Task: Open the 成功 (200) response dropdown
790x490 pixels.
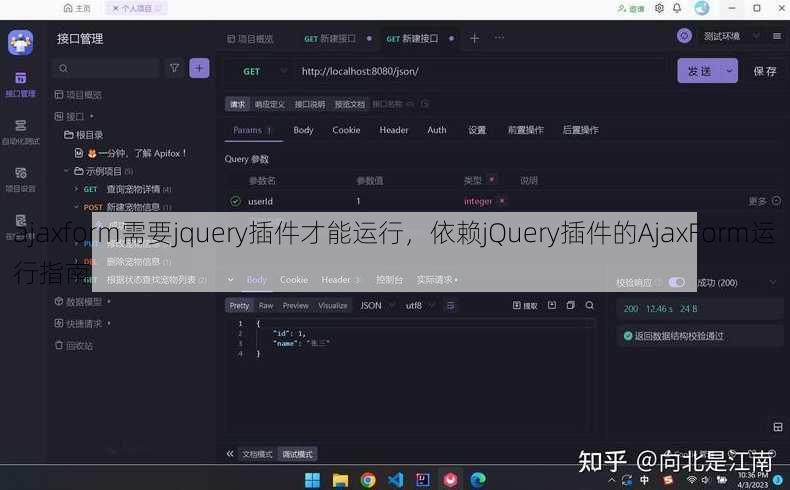Action: [737, 283]
